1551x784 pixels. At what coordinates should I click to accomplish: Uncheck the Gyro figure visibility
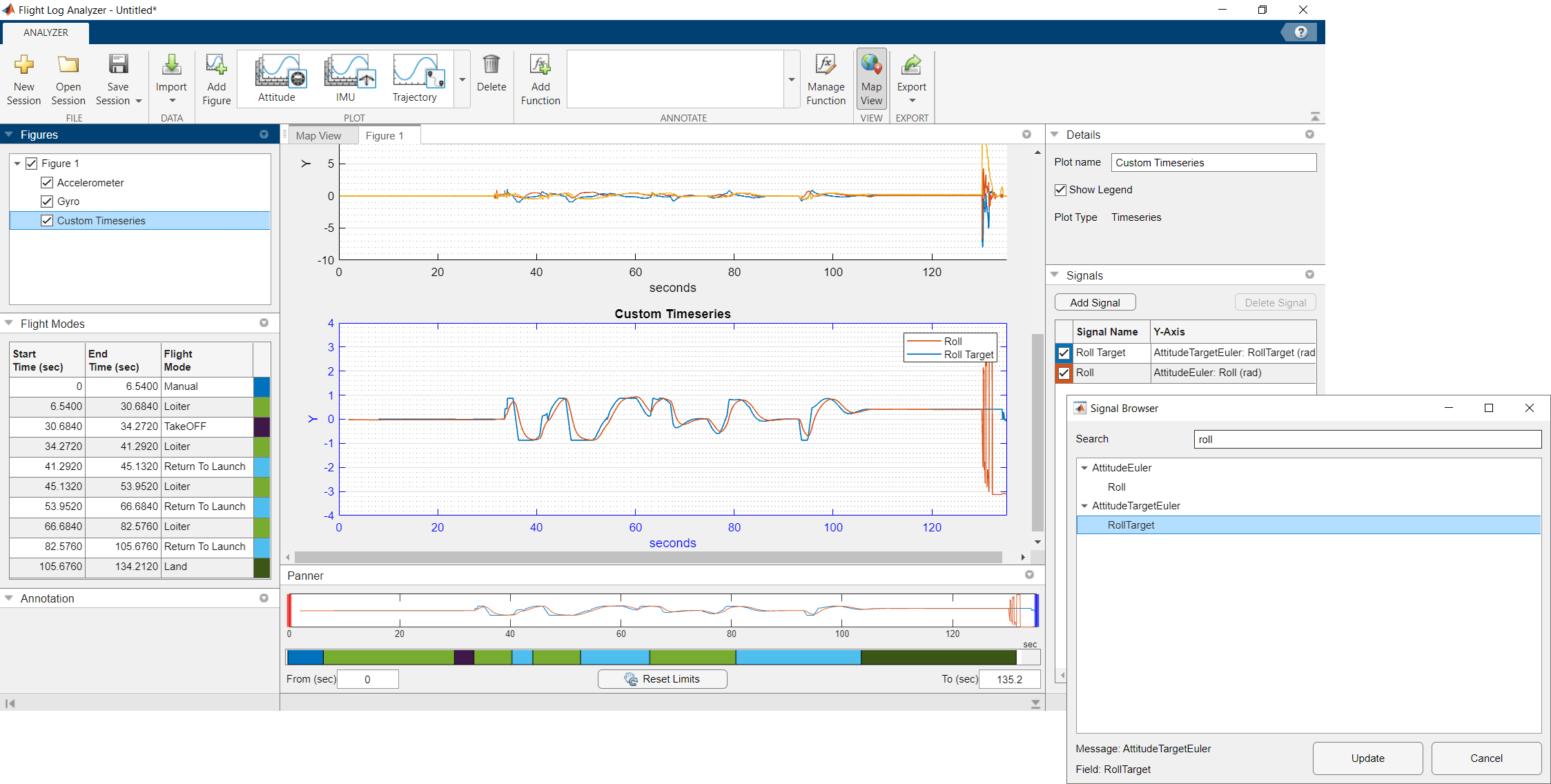(x=46, y=201)
